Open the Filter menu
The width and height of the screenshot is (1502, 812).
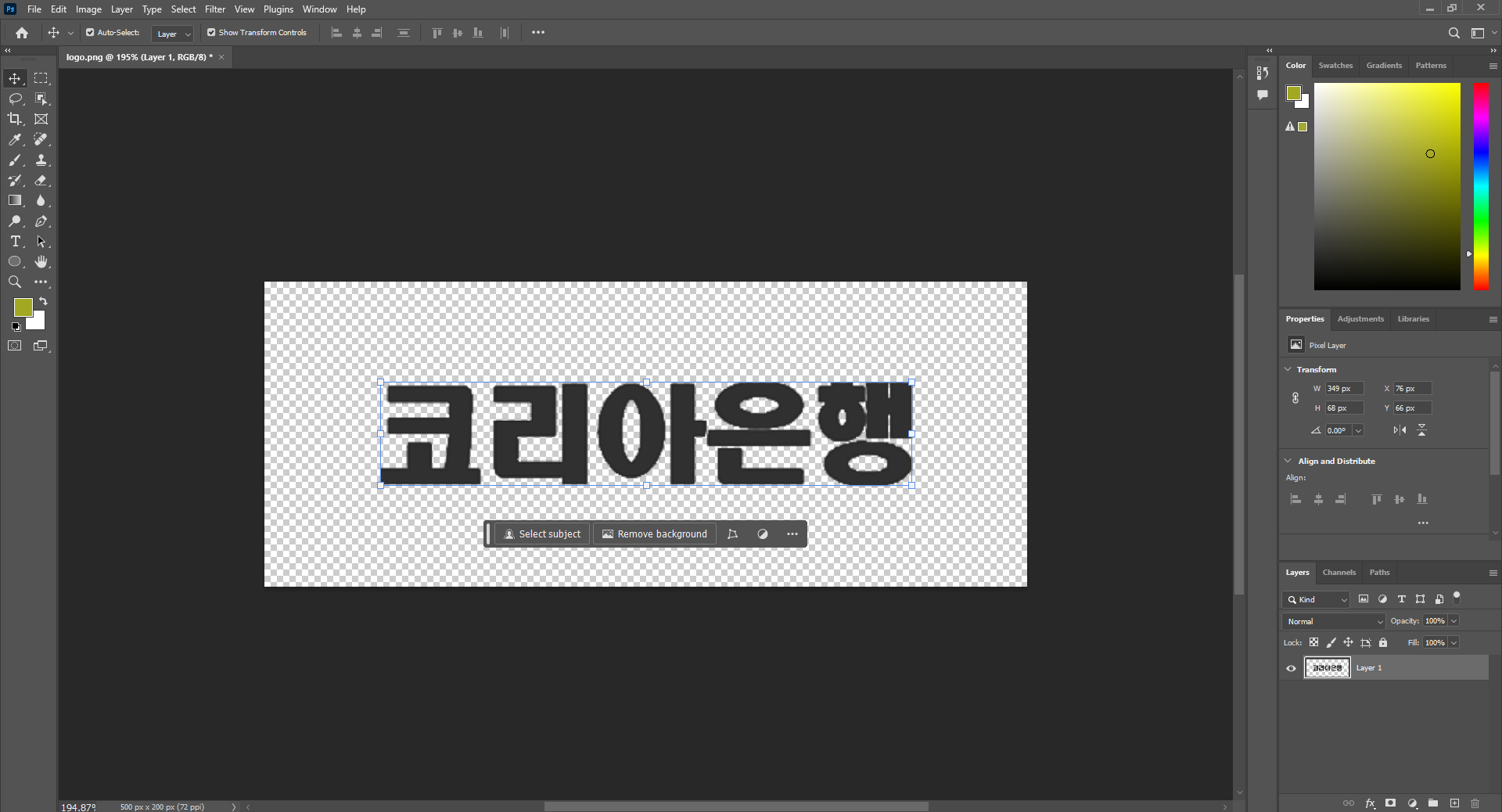[215, 9]
